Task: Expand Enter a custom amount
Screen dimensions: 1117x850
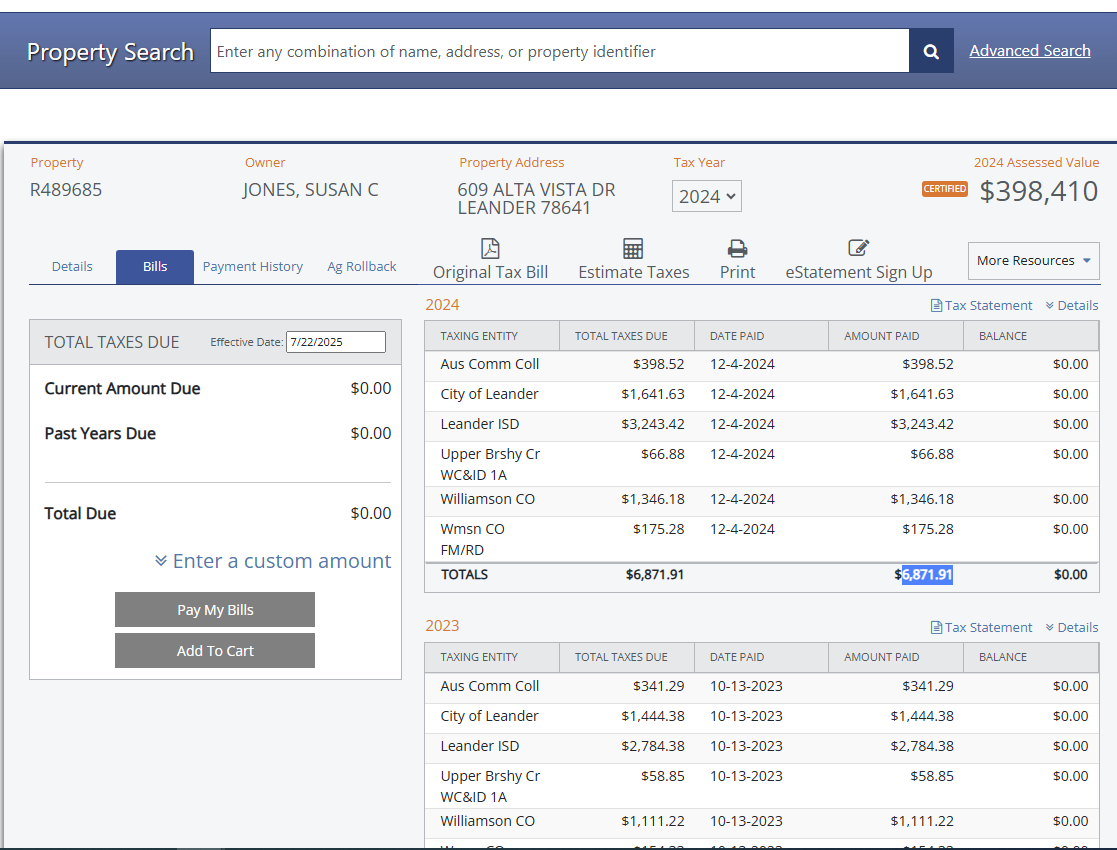Action: [273, 561]
